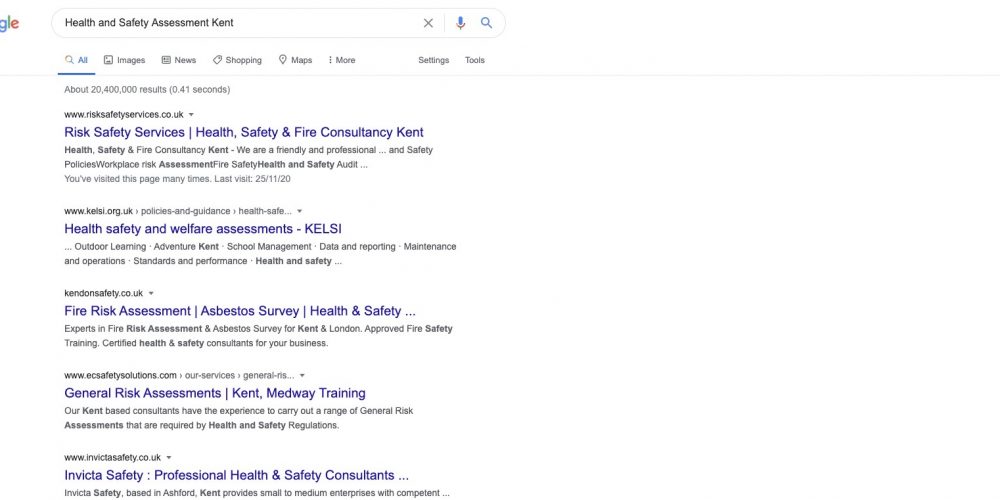
Task: Expand options arrow next to kelsi.org.uk URL
Action: point(300,211)
